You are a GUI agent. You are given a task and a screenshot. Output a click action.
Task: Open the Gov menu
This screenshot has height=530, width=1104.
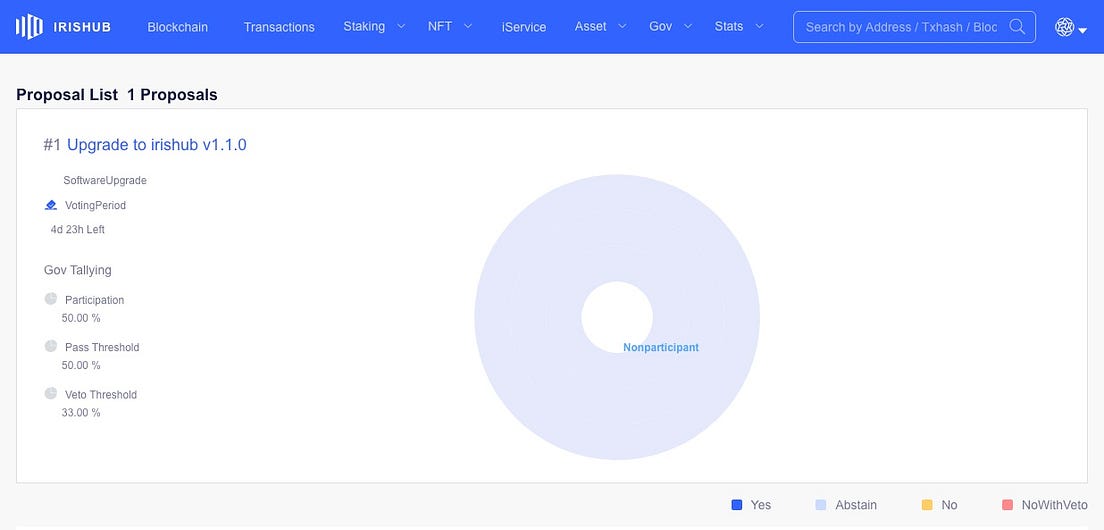[x=660, y=26]
